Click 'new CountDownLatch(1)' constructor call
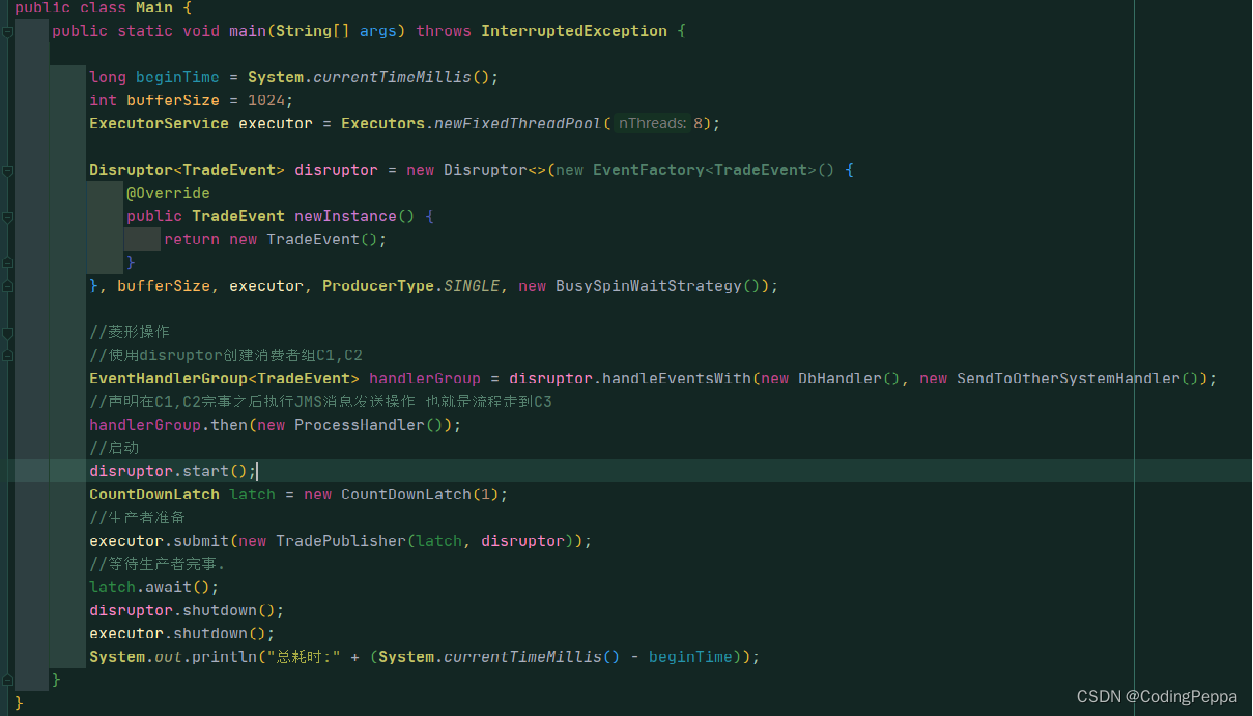Image resolution: width=1253 pixels, height=716 pixels. (401, 494)
